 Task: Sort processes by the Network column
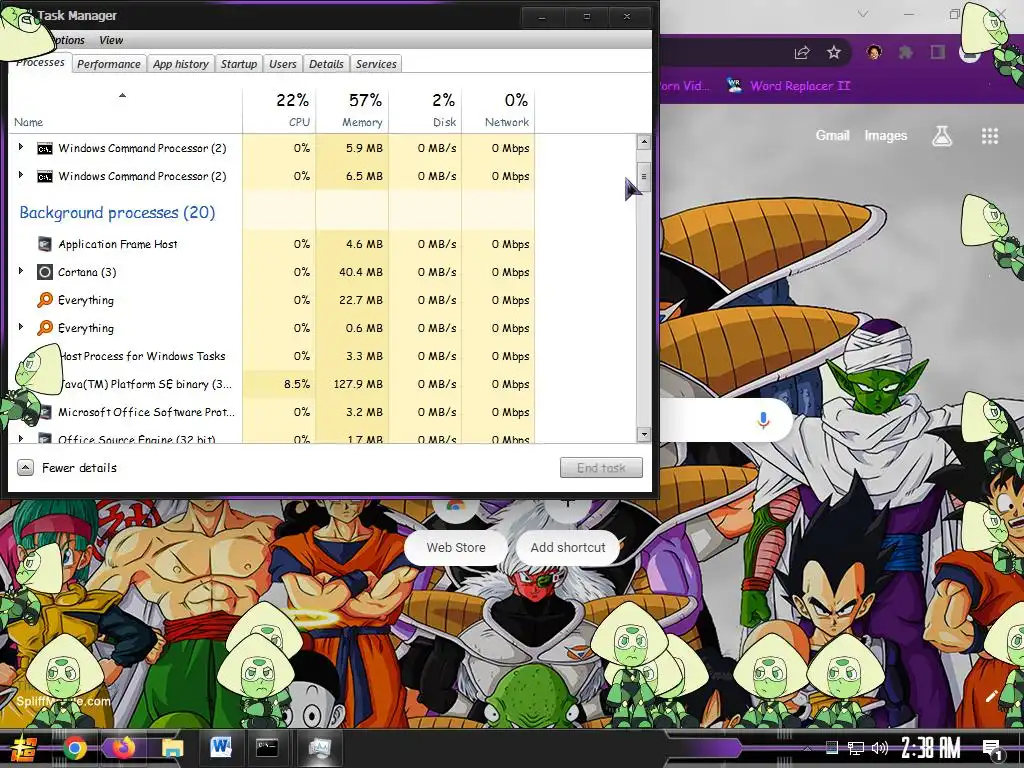click(498, 110)
